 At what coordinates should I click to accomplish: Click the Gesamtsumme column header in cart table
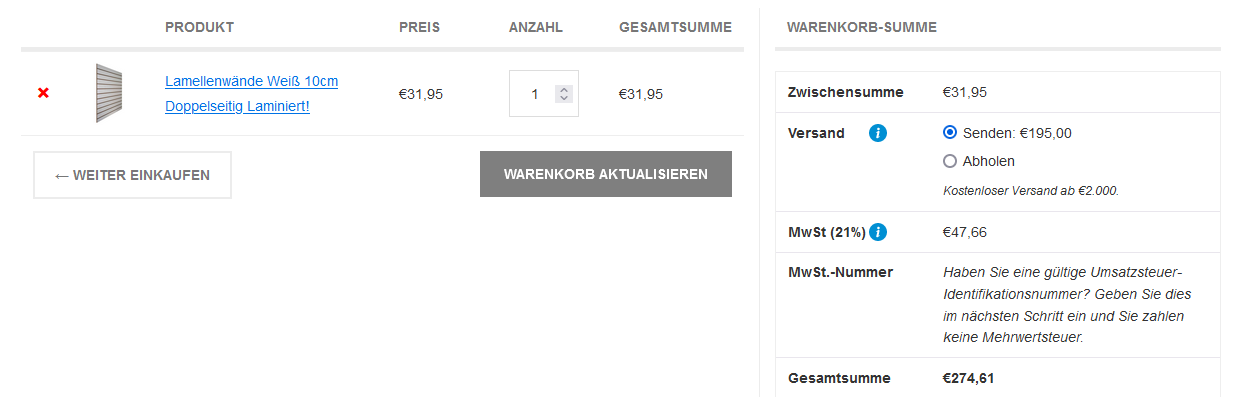tap(675, 27)
